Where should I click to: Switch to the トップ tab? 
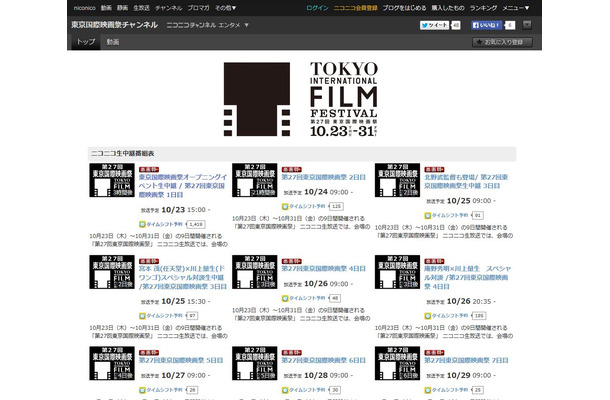[86, 42]
